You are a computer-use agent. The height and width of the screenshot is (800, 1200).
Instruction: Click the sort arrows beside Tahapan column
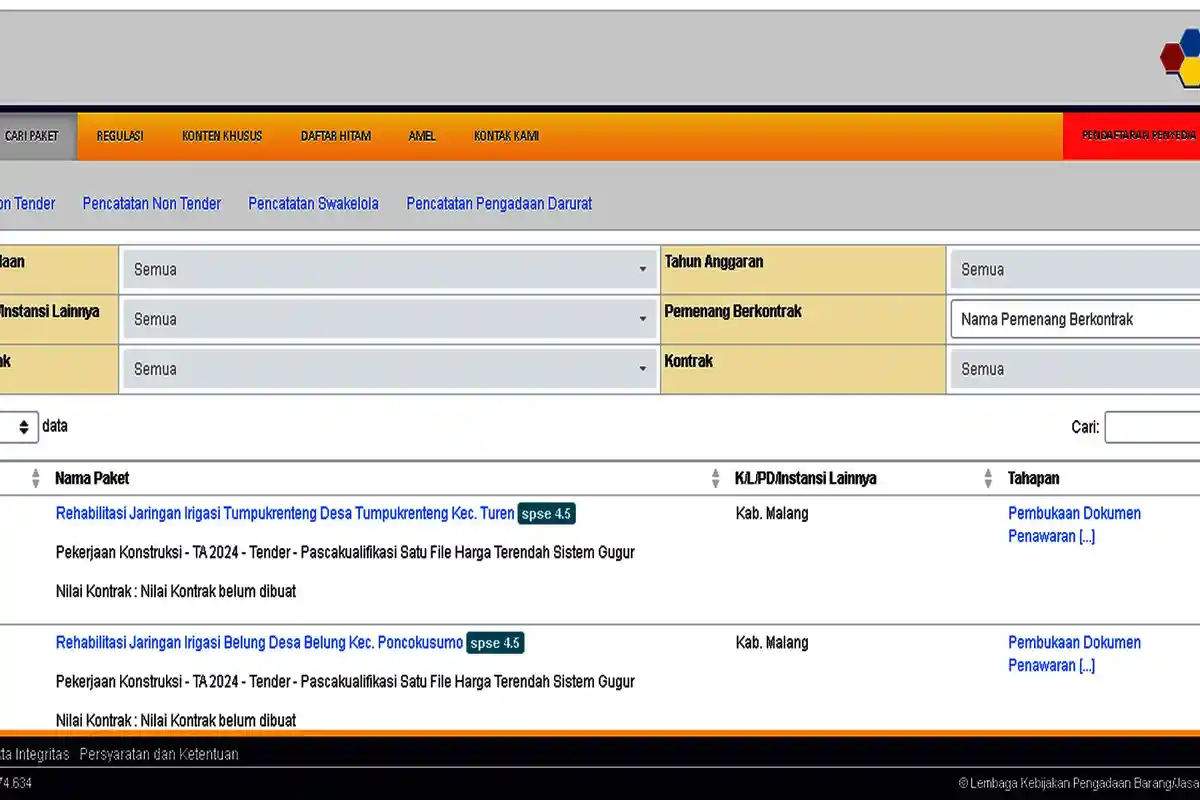click(x=988, y=479)
